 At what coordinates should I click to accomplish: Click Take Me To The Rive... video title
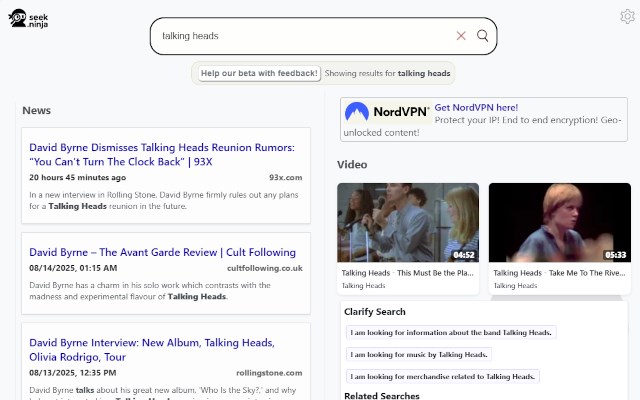coord(559,273)
